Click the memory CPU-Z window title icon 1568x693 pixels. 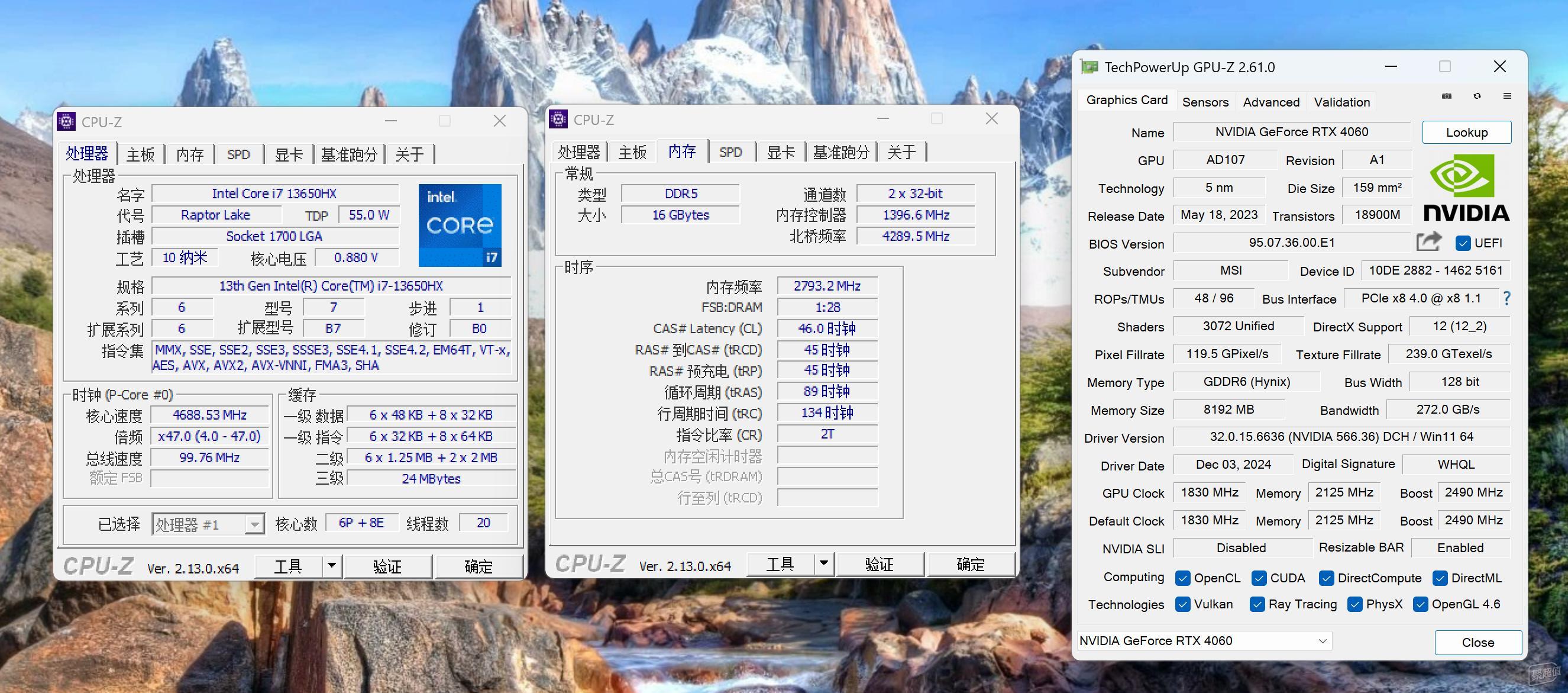(558, 119)
